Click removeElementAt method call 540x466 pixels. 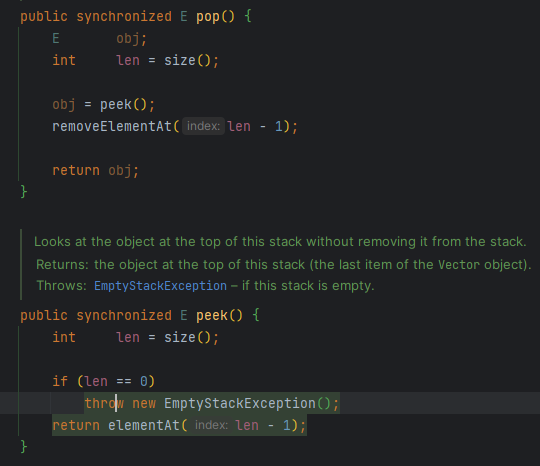click(112, 126)
